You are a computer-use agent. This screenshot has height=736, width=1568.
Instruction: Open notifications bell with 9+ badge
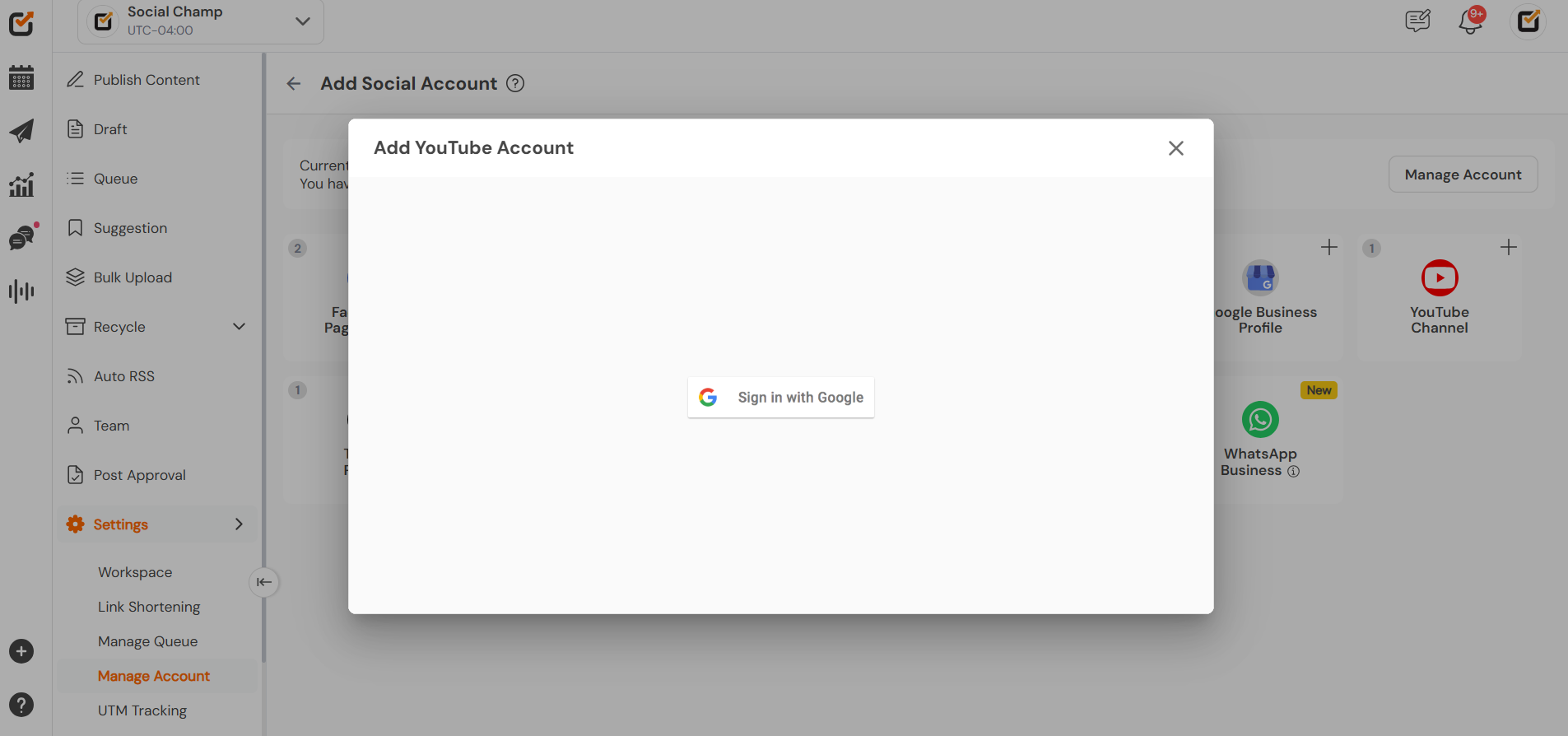1471,21
